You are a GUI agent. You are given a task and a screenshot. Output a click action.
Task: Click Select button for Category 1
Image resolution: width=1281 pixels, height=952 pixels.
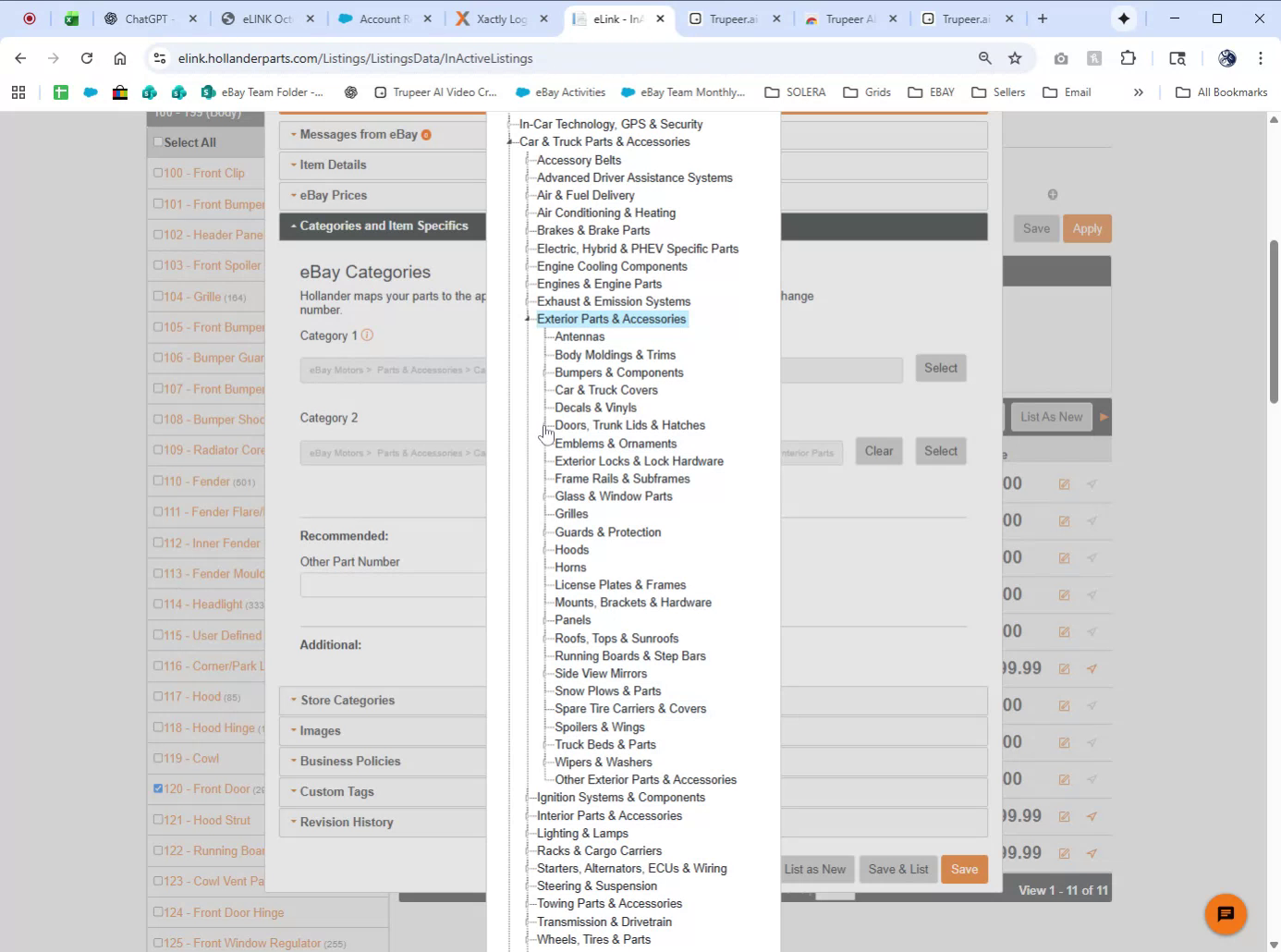(x=941, y=368)
